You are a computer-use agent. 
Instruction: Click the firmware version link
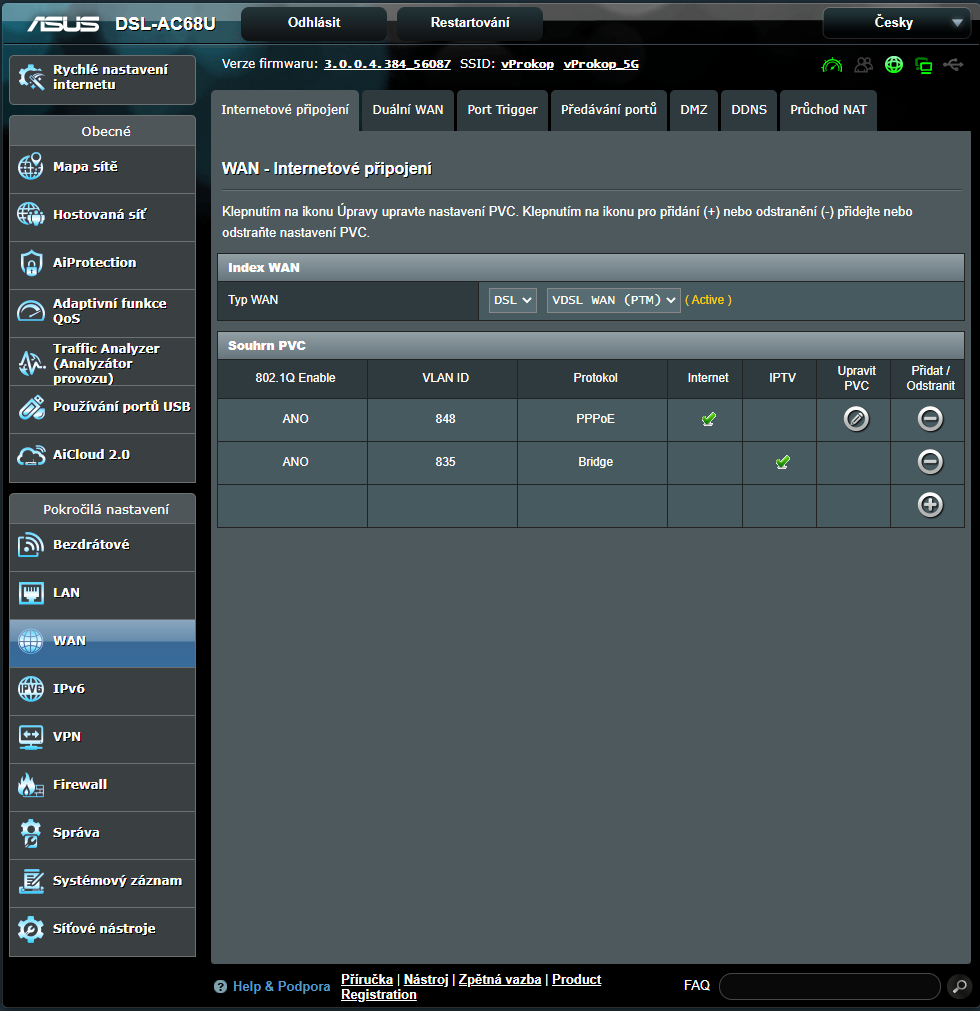pyautogui.click(x=387, y=64)
